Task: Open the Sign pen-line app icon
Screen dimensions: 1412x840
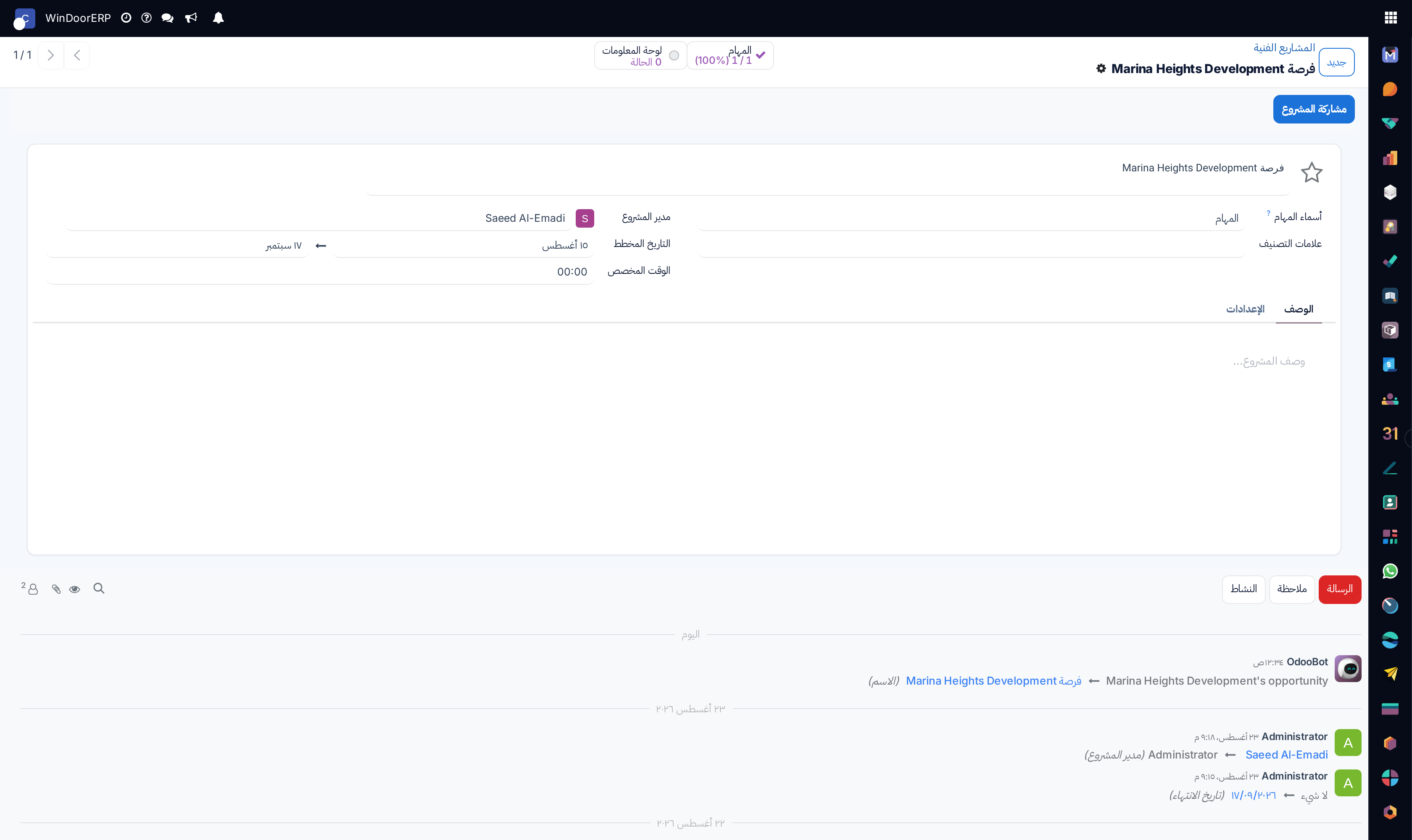Action: pyautogui.click(x=1390, y=468)
